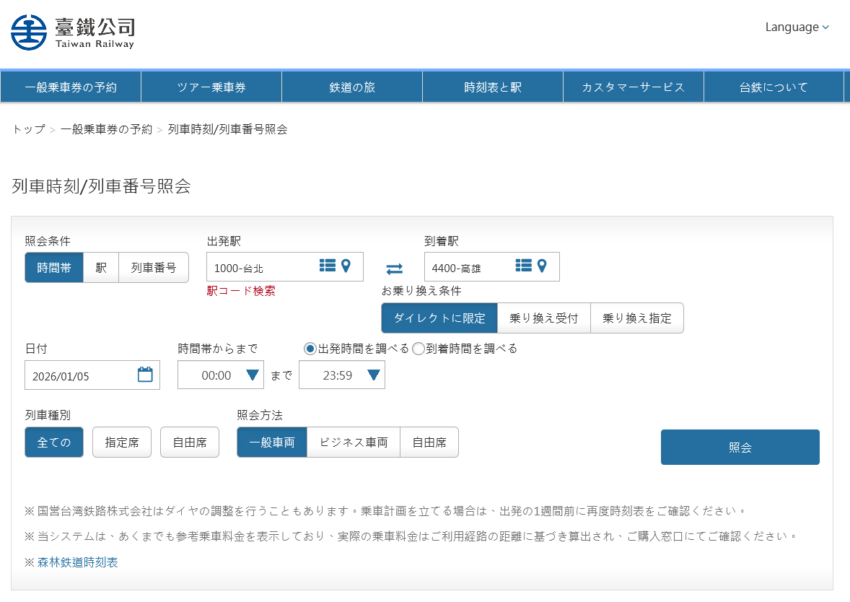This screenshot has width=850, height=602.
Task: Swap departure and arrival stations
Action: pyautogui.click(x=394, y=268)
